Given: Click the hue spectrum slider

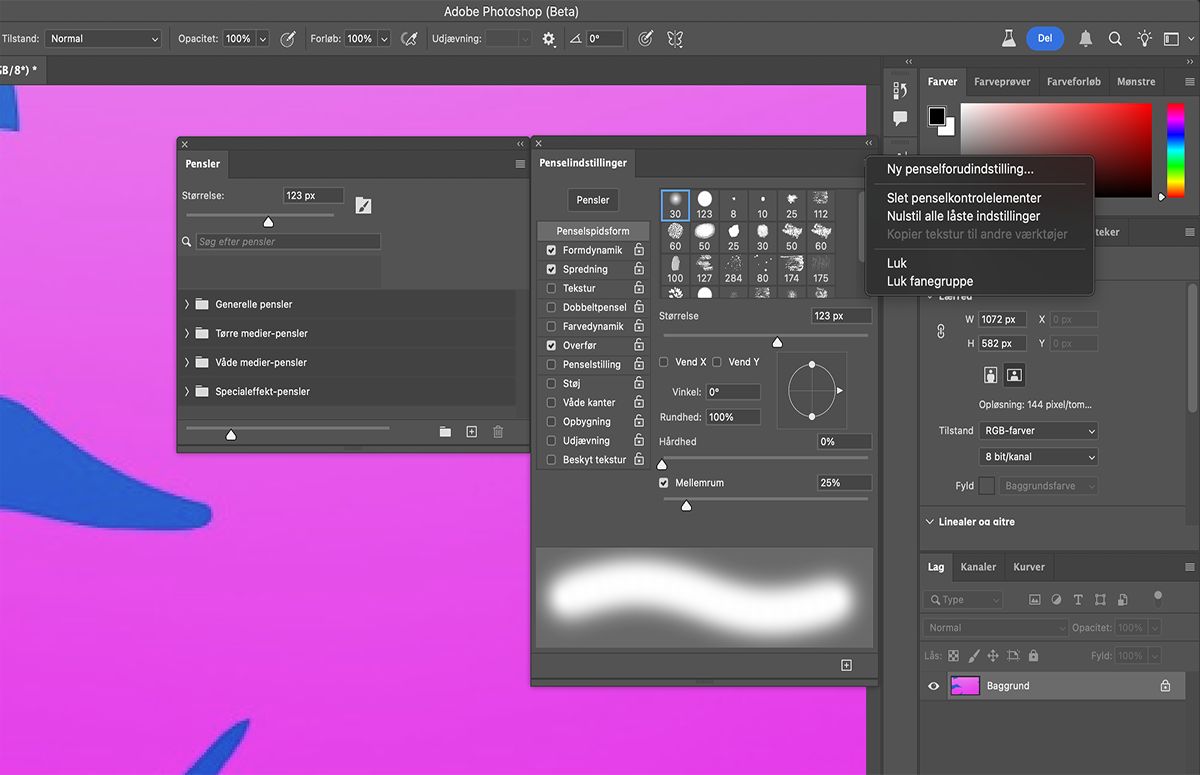Looking at the screenshot, I should [x=1175, y=150].
